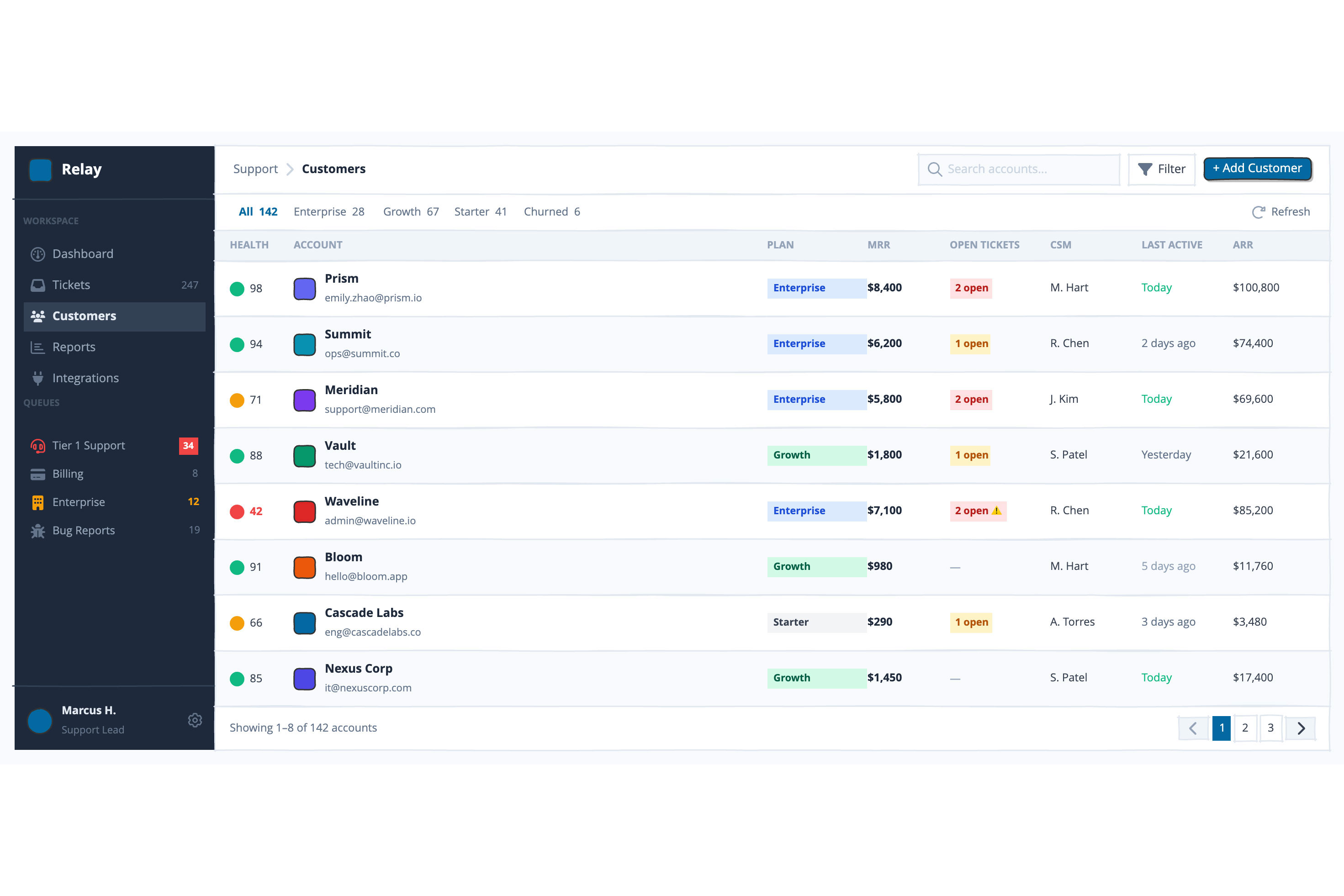
Task: Click Marcus H. profile avatar
Action: (x=40, y=721)
